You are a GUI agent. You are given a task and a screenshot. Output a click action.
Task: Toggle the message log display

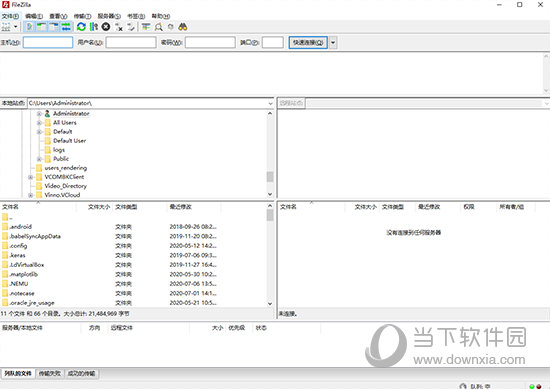tap(30, 27)
